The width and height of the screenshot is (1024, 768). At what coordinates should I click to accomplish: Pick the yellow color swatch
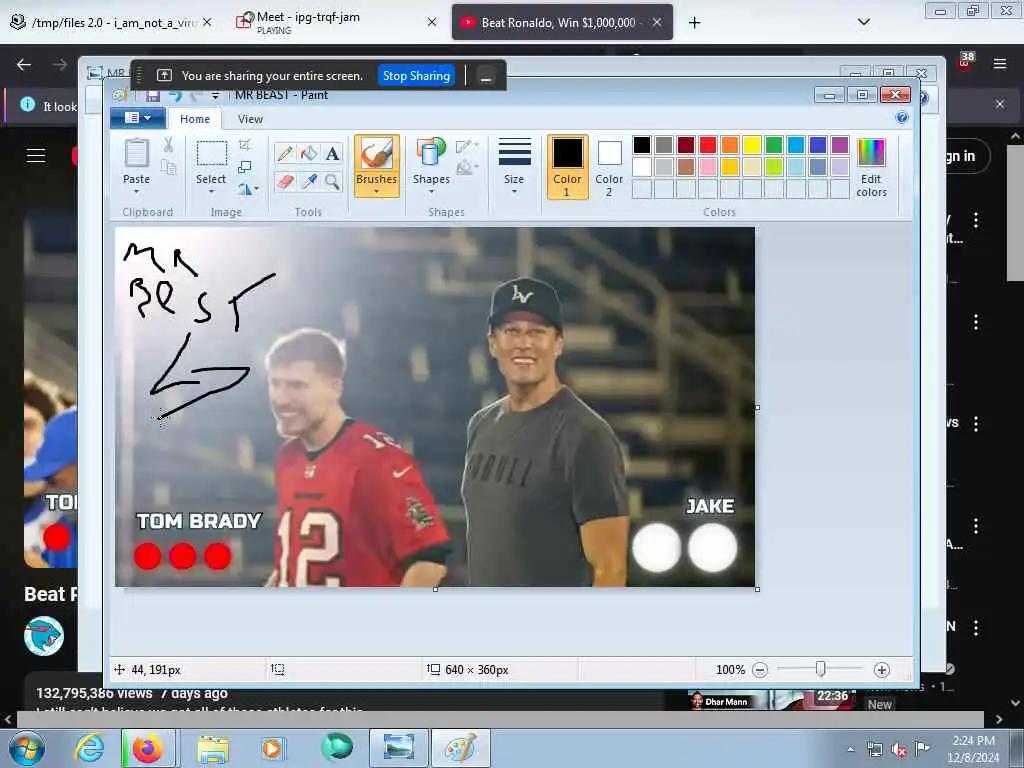click(751, 145)
